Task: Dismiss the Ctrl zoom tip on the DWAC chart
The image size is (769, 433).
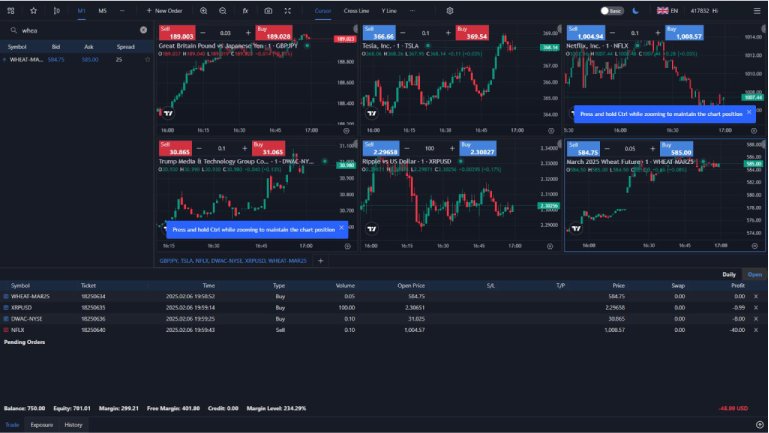Action: [341, 228]
